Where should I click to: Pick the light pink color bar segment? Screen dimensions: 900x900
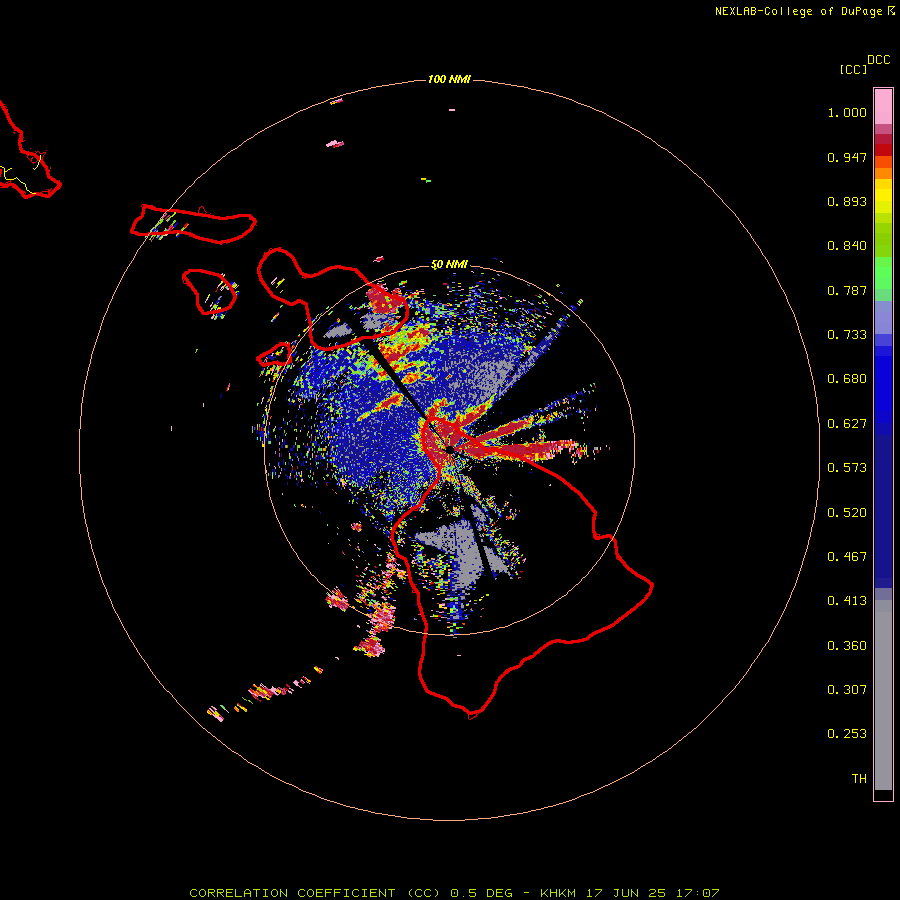coord(883,107)
